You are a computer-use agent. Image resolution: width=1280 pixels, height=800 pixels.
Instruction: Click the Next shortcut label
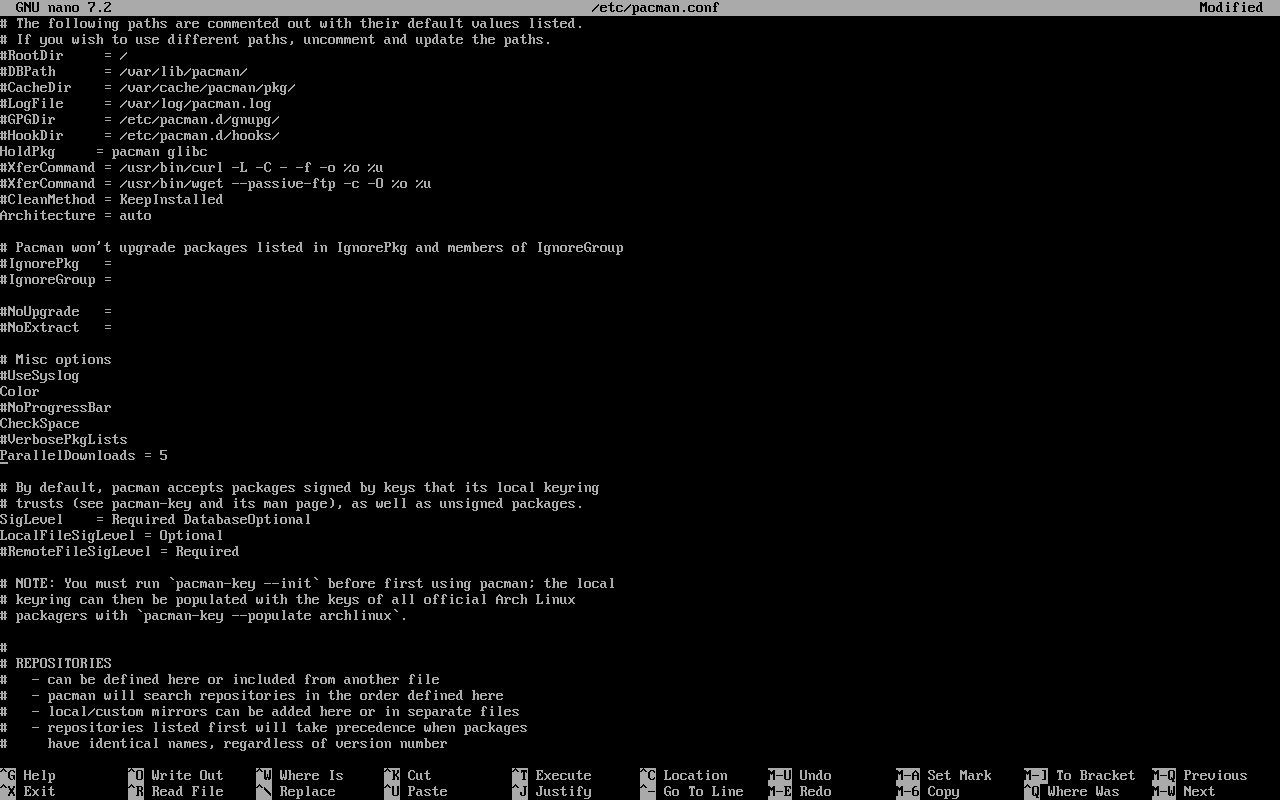click(1199, 791)
